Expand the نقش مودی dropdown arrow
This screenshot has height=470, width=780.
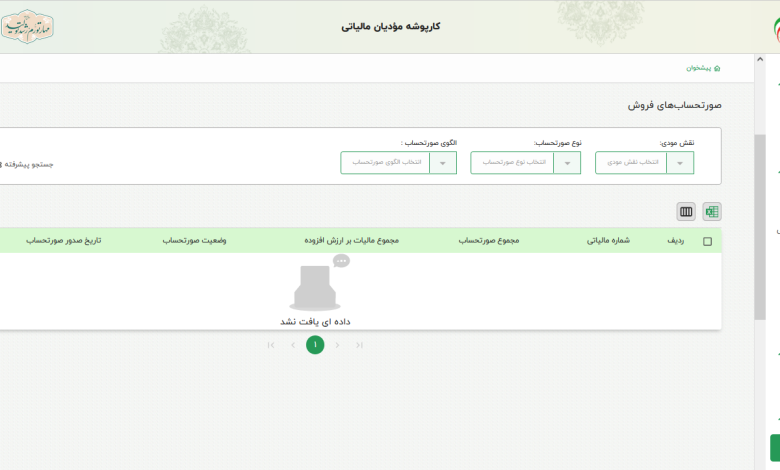pos(680,163)
